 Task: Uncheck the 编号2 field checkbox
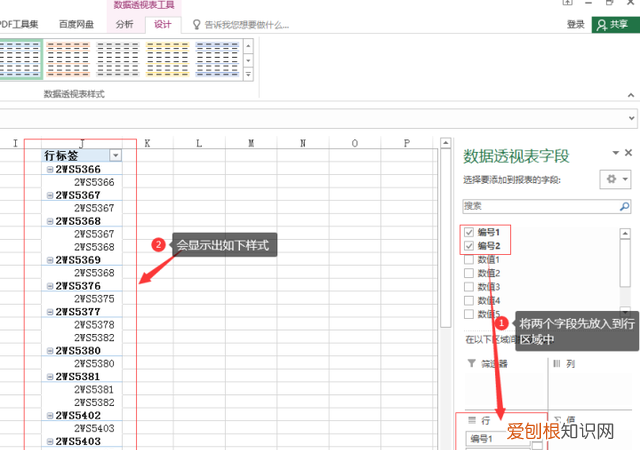pos(469,246)
